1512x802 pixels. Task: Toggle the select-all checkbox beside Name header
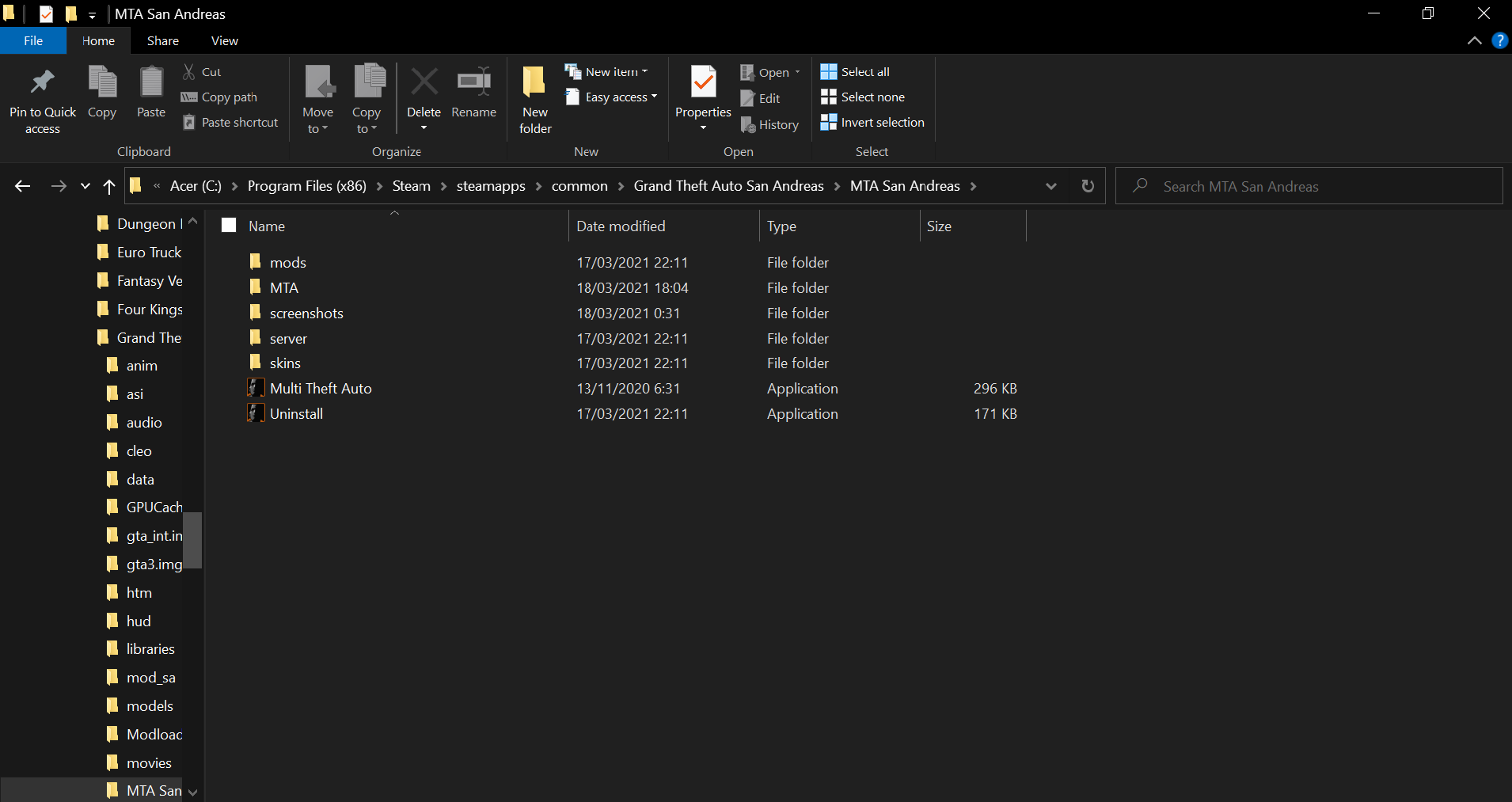[x=230, y=226]
